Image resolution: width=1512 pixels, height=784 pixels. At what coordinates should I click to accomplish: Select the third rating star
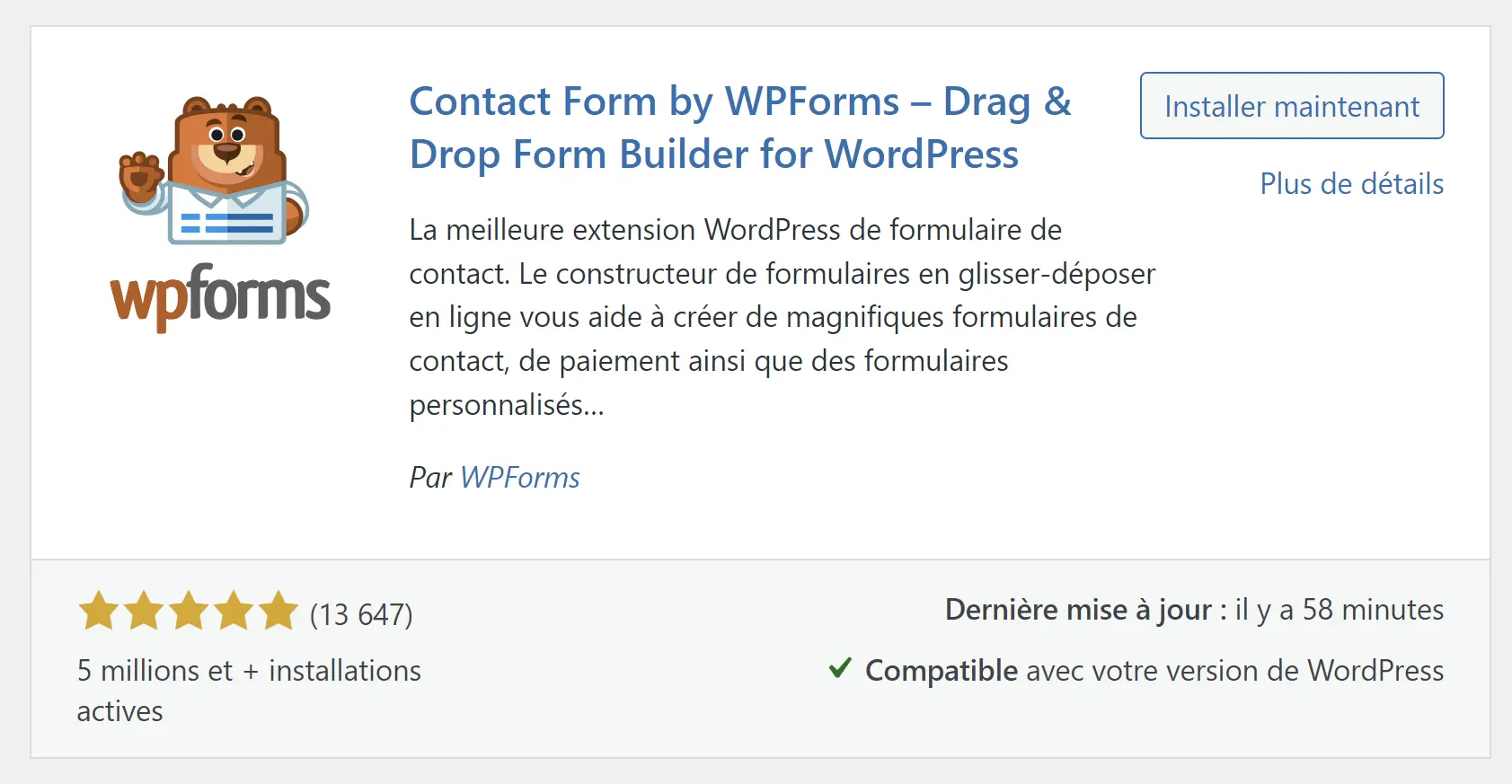point(187,611)
